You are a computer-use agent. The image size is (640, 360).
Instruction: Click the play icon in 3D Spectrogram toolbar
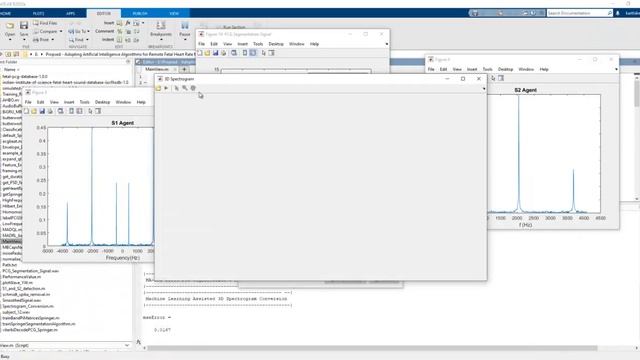click(x=166, y=88)
